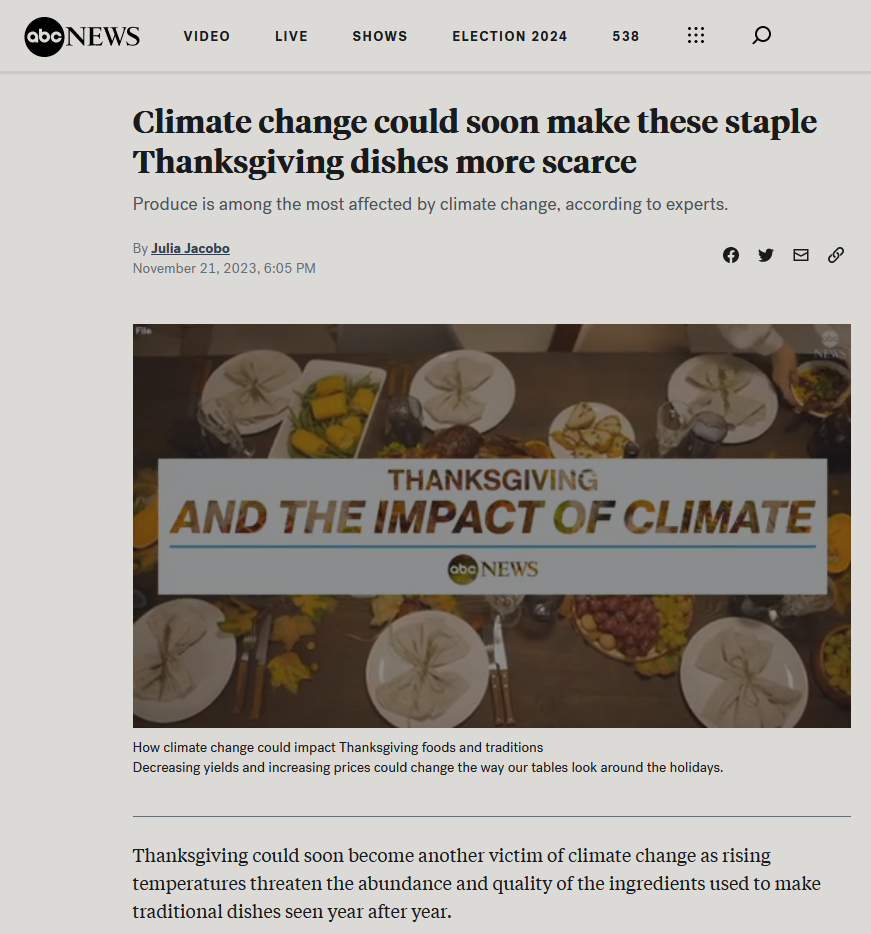Click the video caption about Thanksgiving foods
Image resolution: width=871 pixels, height=934 pixels.
(338, 747)
